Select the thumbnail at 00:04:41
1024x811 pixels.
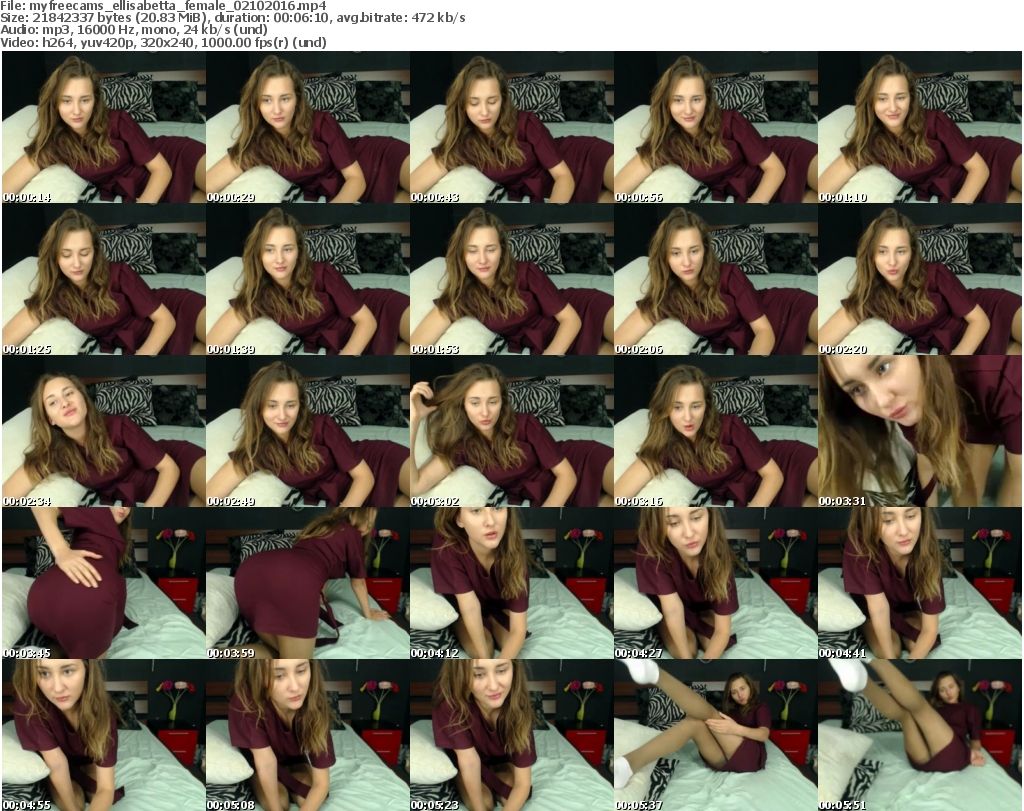[920, 583]
